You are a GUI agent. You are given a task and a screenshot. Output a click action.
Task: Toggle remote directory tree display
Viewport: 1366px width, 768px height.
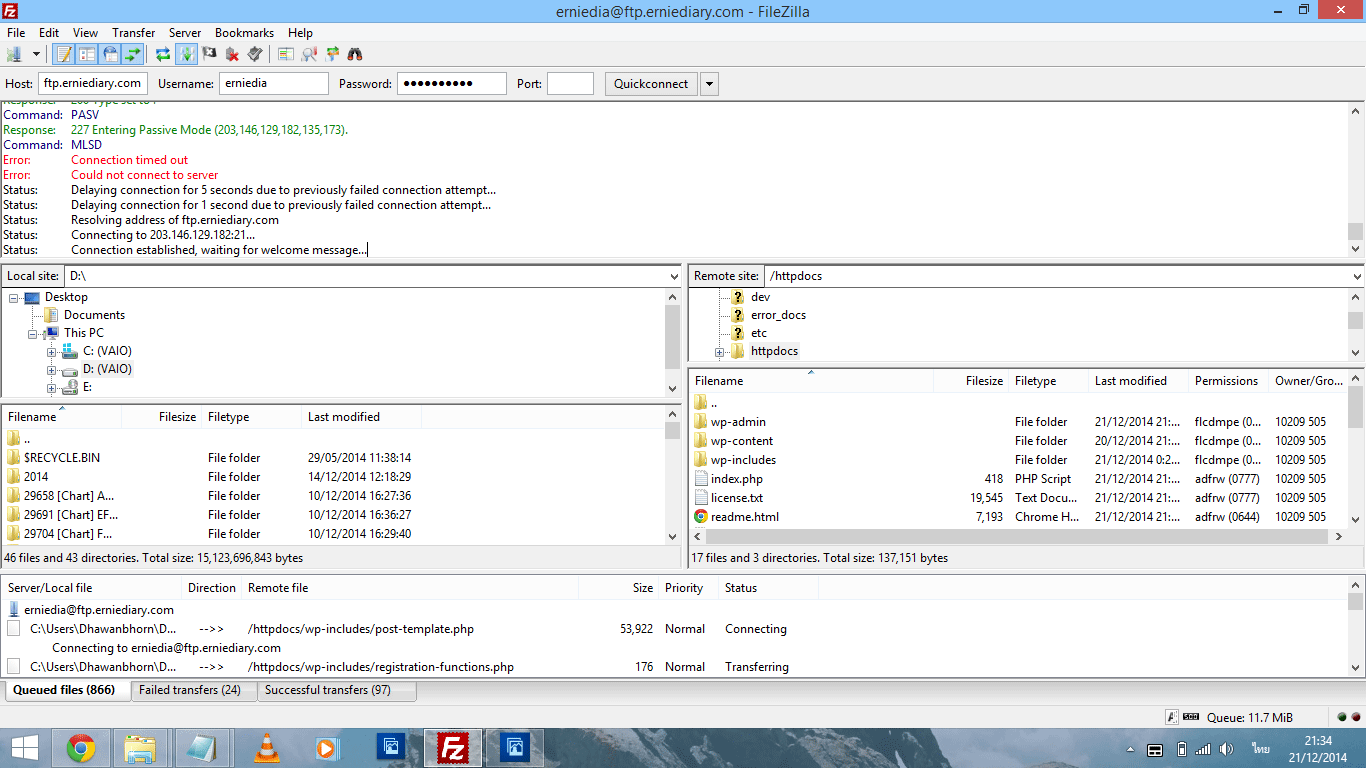click(x=110, y=54)
